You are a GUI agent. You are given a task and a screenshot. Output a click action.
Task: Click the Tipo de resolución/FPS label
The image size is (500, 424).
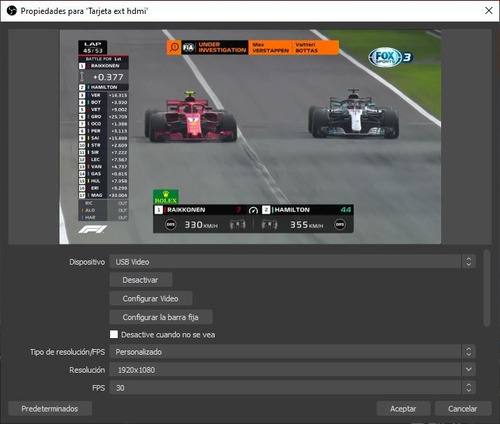68,352
